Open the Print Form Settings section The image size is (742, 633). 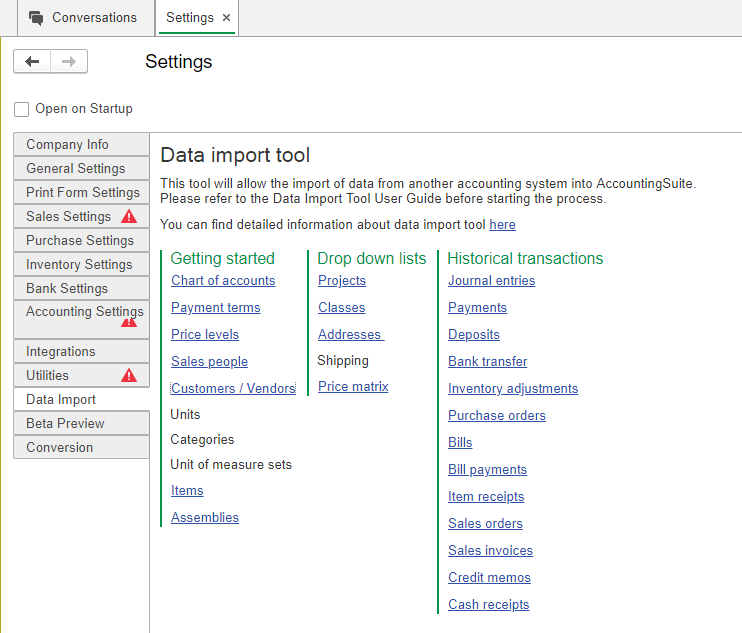pyautogui.click(x=81, y=193)
